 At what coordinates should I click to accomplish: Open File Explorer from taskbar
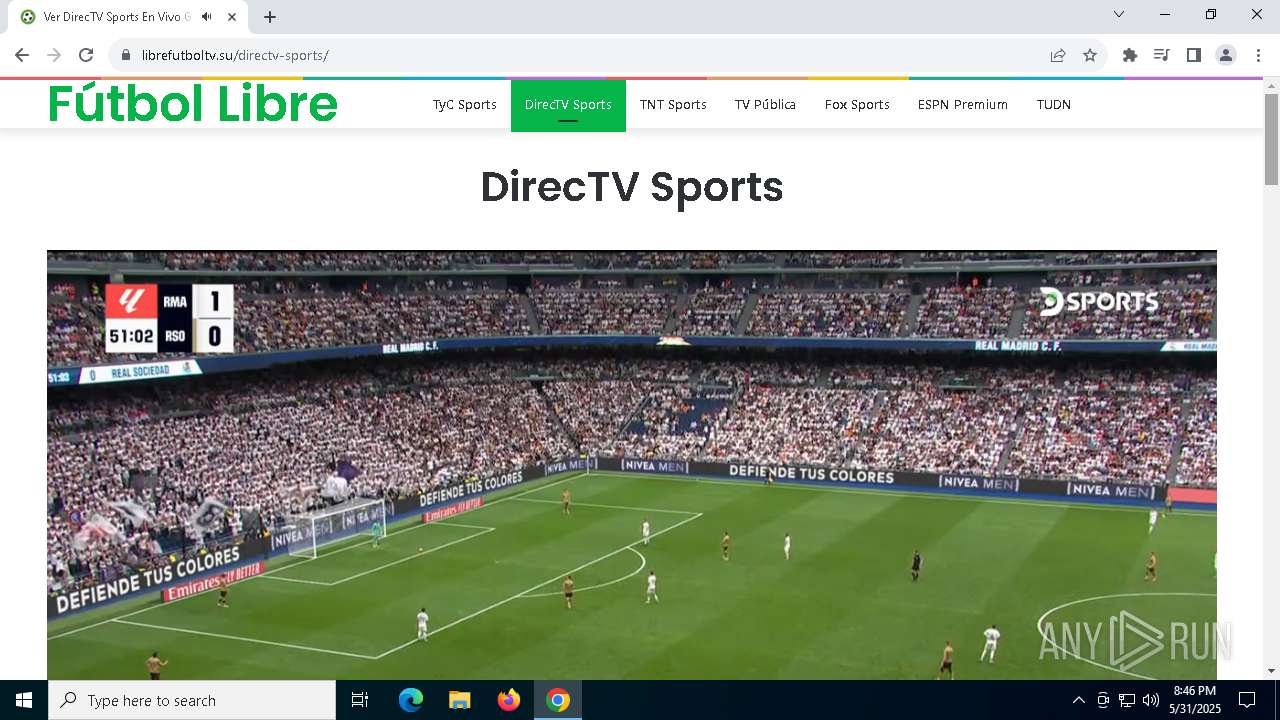(459, 700)
